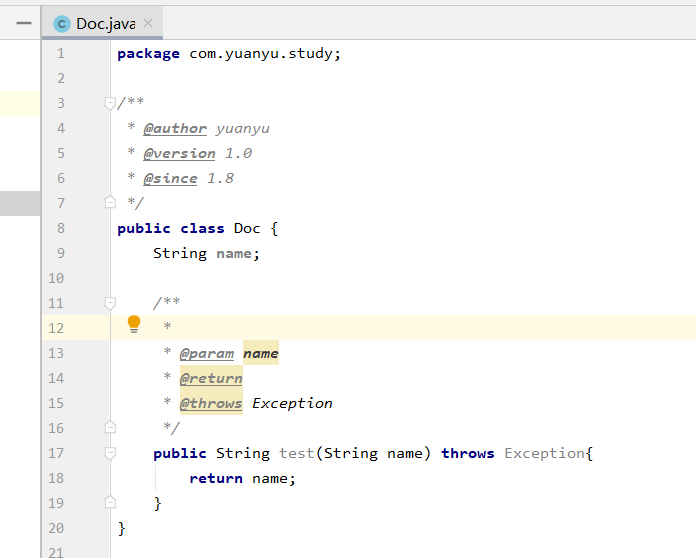This screenshot has width=696, height=558.
Task: Click the public keyword on line 8
Action: pos(144,228)
